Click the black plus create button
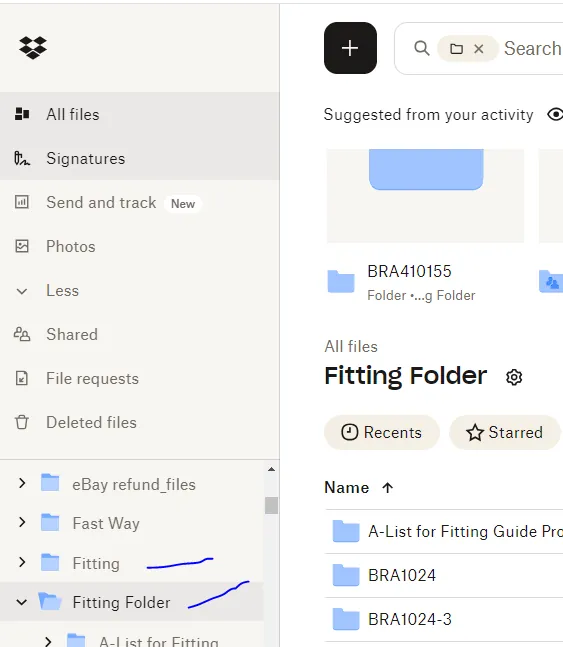The image size is (563, 647). 350,48
